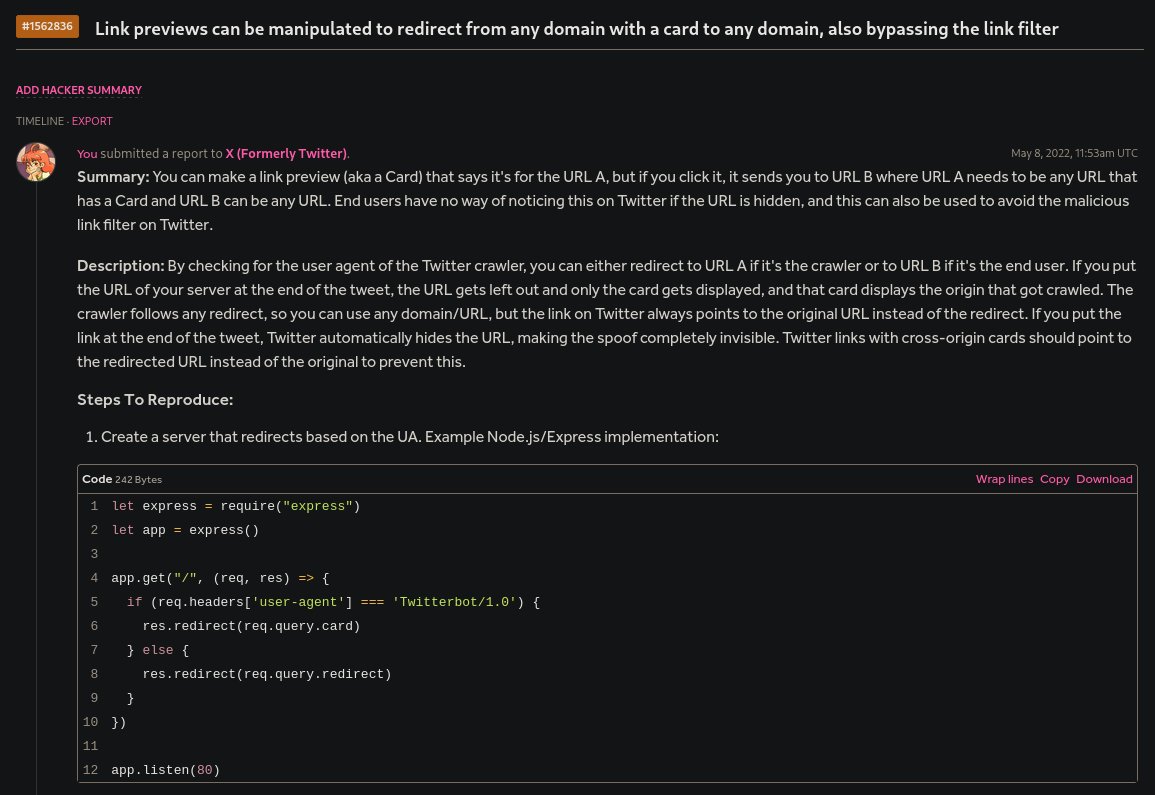Click the 'Code 242 Bytes' header label
This screenshot has height=795, width=1155.
pos(122,479)
